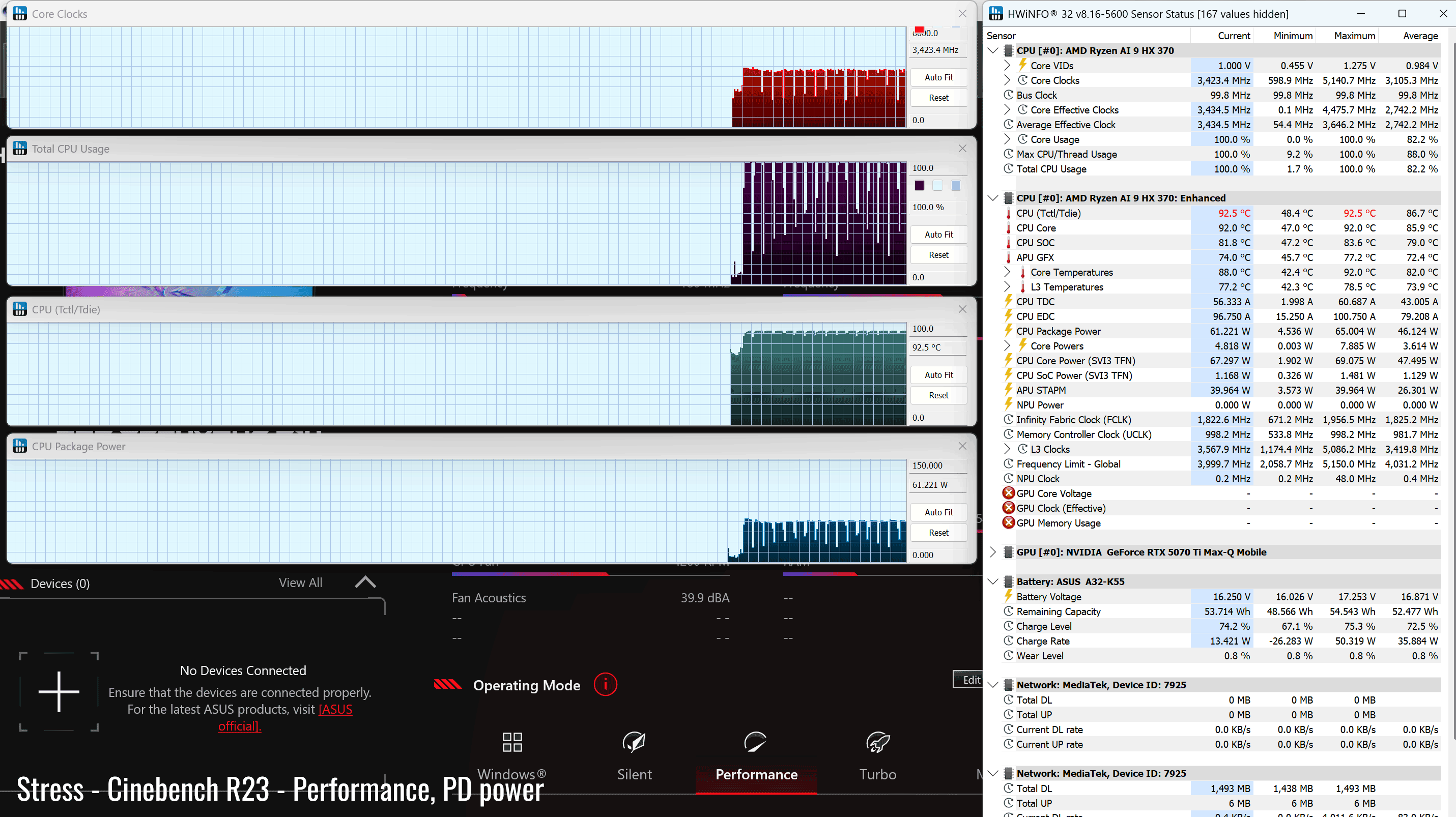Click Auto Fit in Total CPU Usage graph
This screenshot has height=817, width=1456.
pyautogui.click(x=938, y=235)
